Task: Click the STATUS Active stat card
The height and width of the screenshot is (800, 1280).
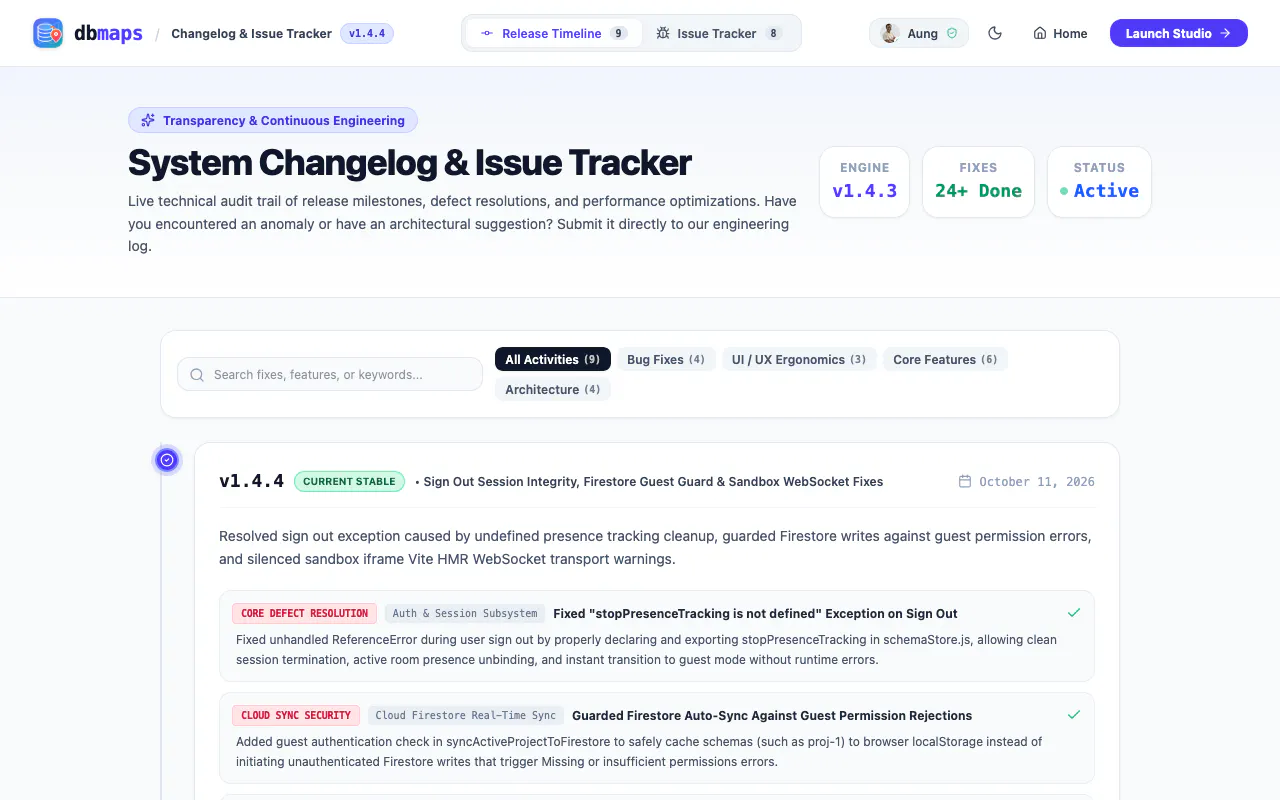Action: (1099, 181)
